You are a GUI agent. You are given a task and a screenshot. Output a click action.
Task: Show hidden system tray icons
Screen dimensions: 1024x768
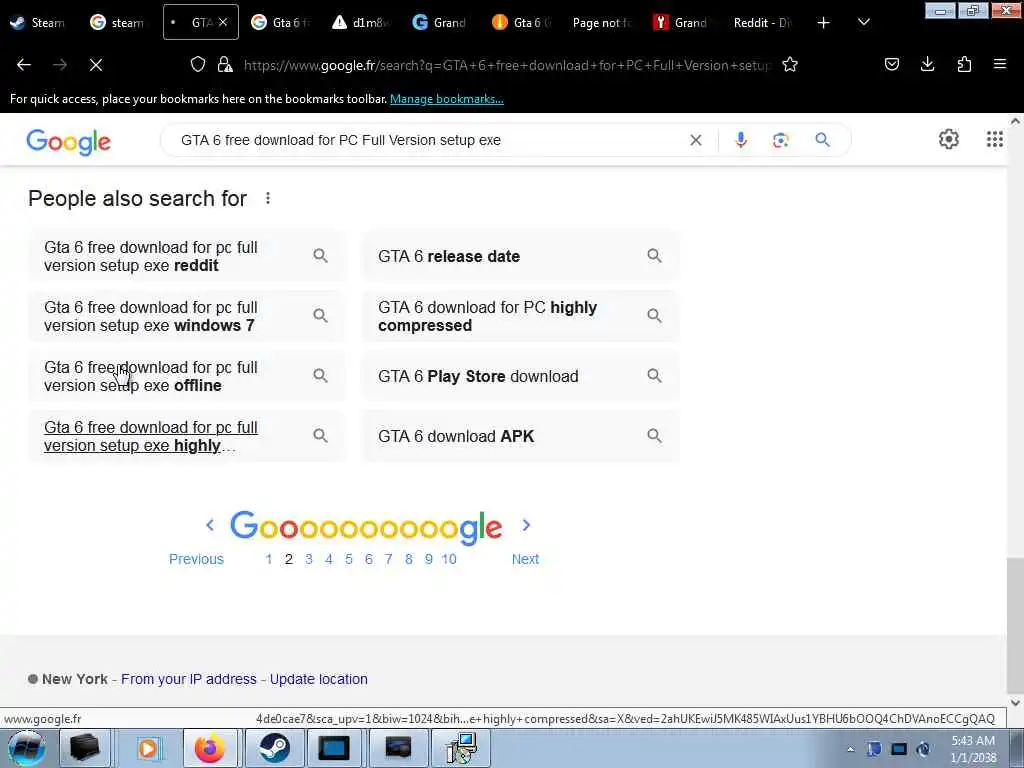[x=850, y=750]
